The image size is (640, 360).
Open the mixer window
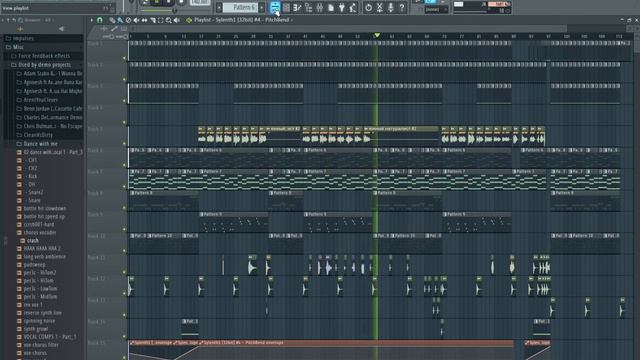(320, 7)
